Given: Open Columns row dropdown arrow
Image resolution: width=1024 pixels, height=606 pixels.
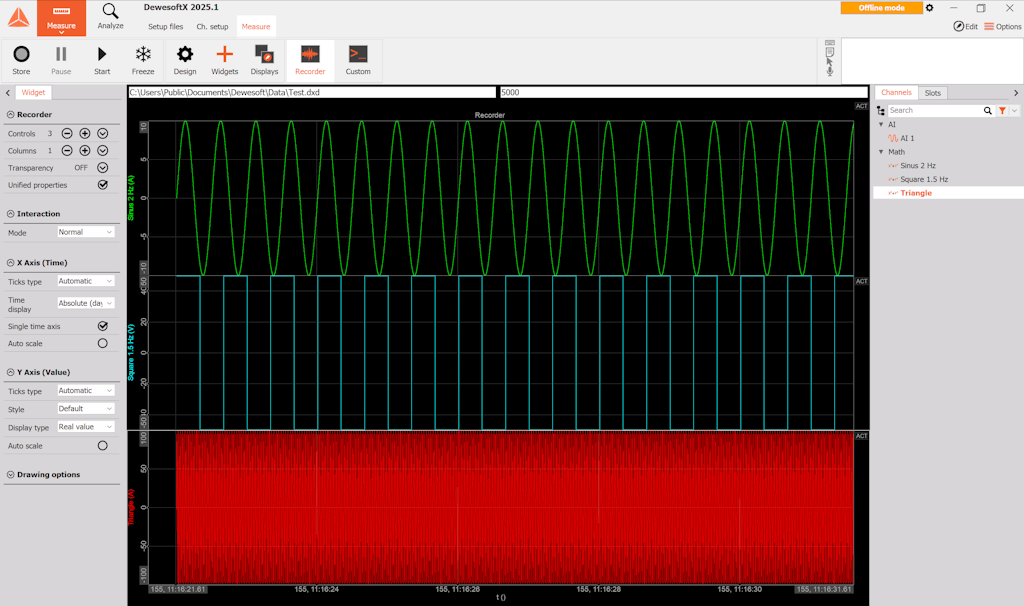Looking at the screenshot, I should (103, 150).
